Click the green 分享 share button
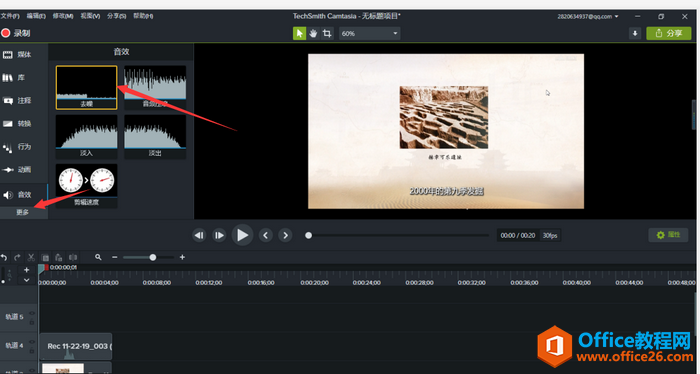The image size is (700, 374). (668, 33)
